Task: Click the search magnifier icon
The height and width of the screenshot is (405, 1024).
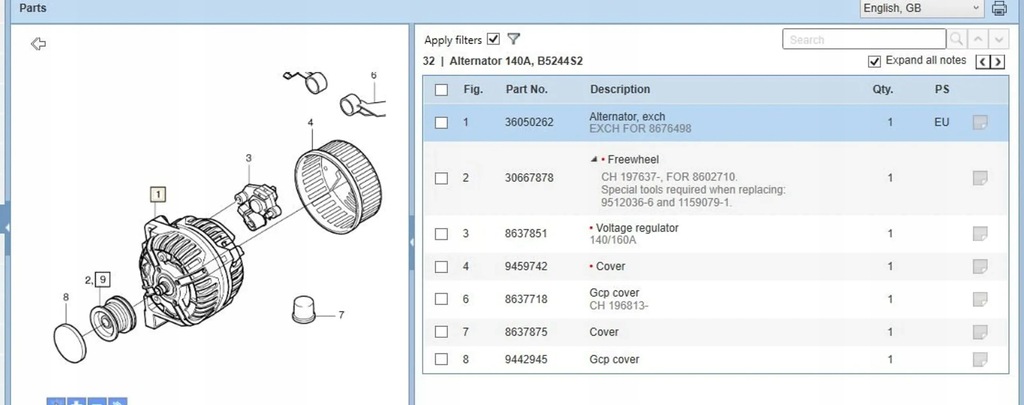Action: 957,39
